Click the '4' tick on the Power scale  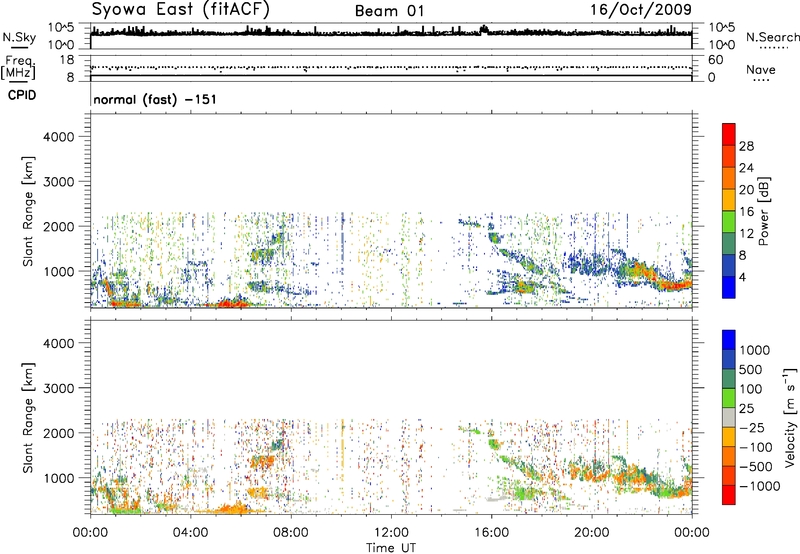pos(742,277)
